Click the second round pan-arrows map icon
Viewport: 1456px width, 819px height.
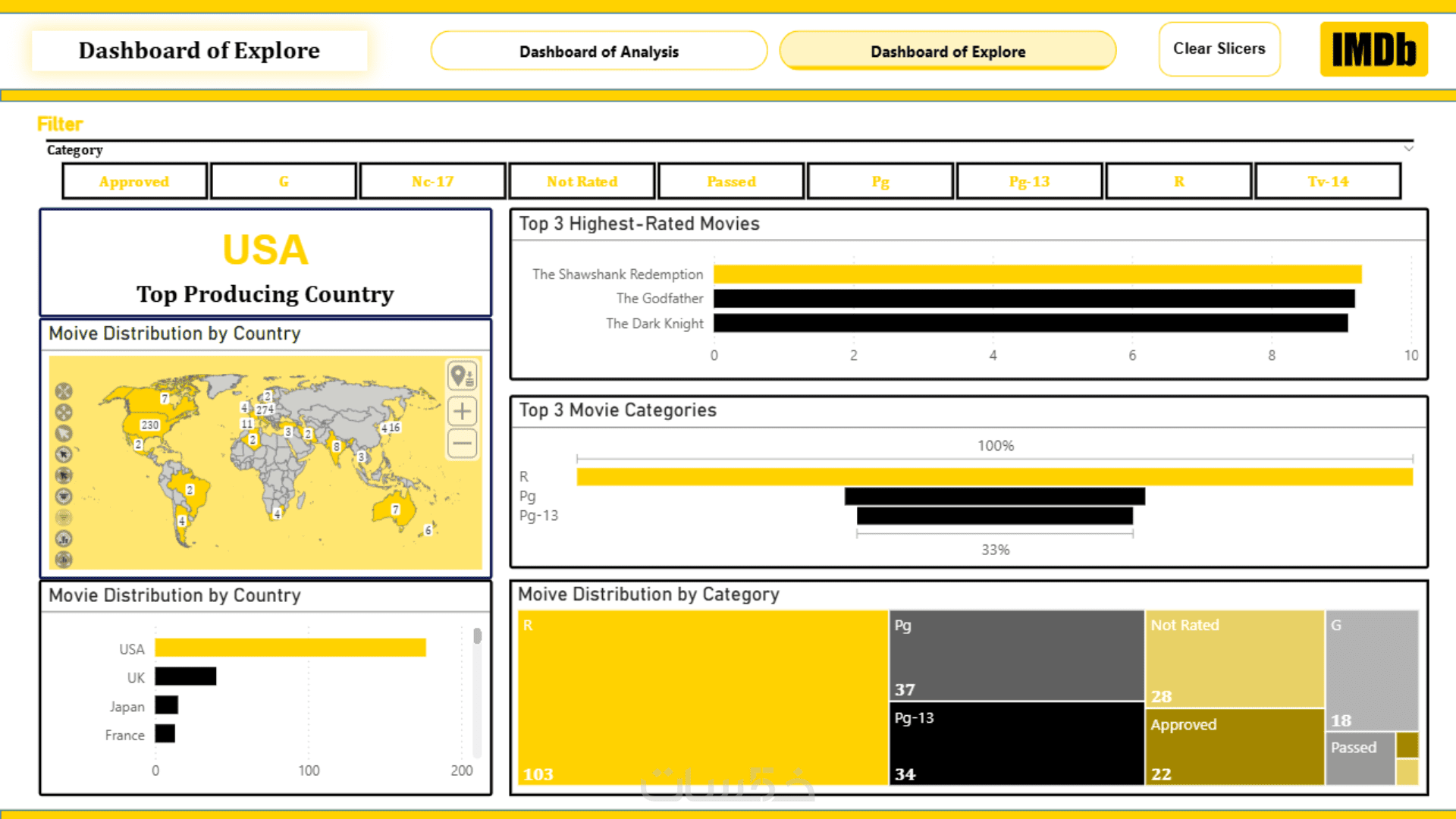click(x=64, y=413)
